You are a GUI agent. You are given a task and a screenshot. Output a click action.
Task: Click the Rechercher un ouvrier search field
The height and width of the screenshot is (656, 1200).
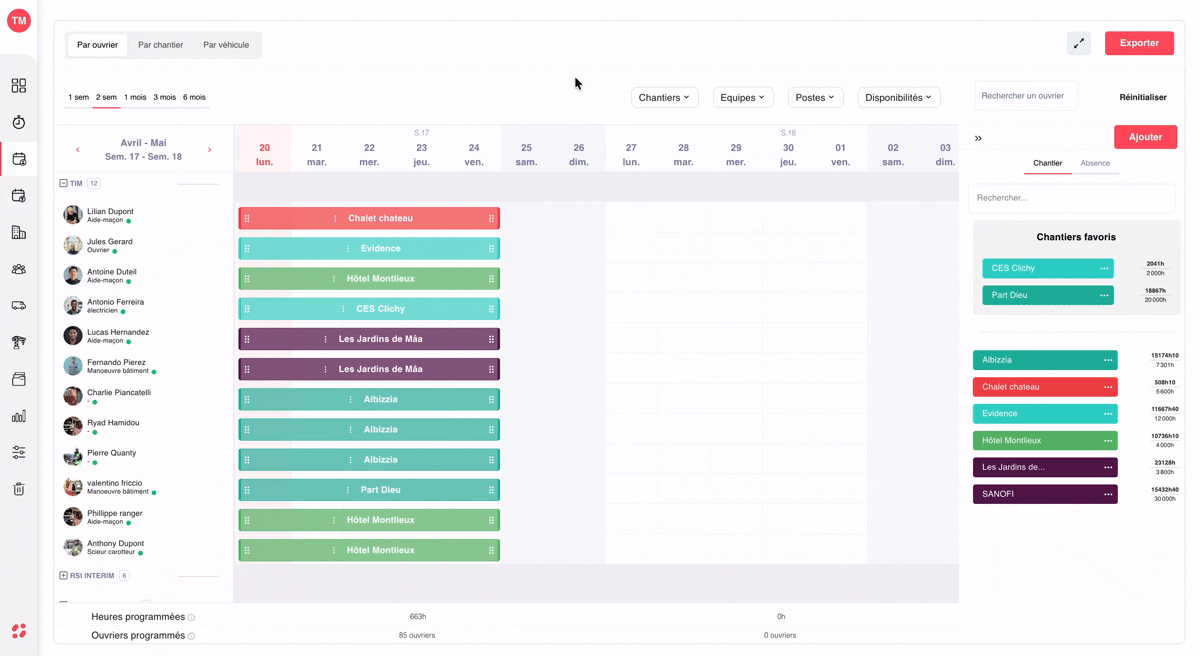(x=1026, y=96)
